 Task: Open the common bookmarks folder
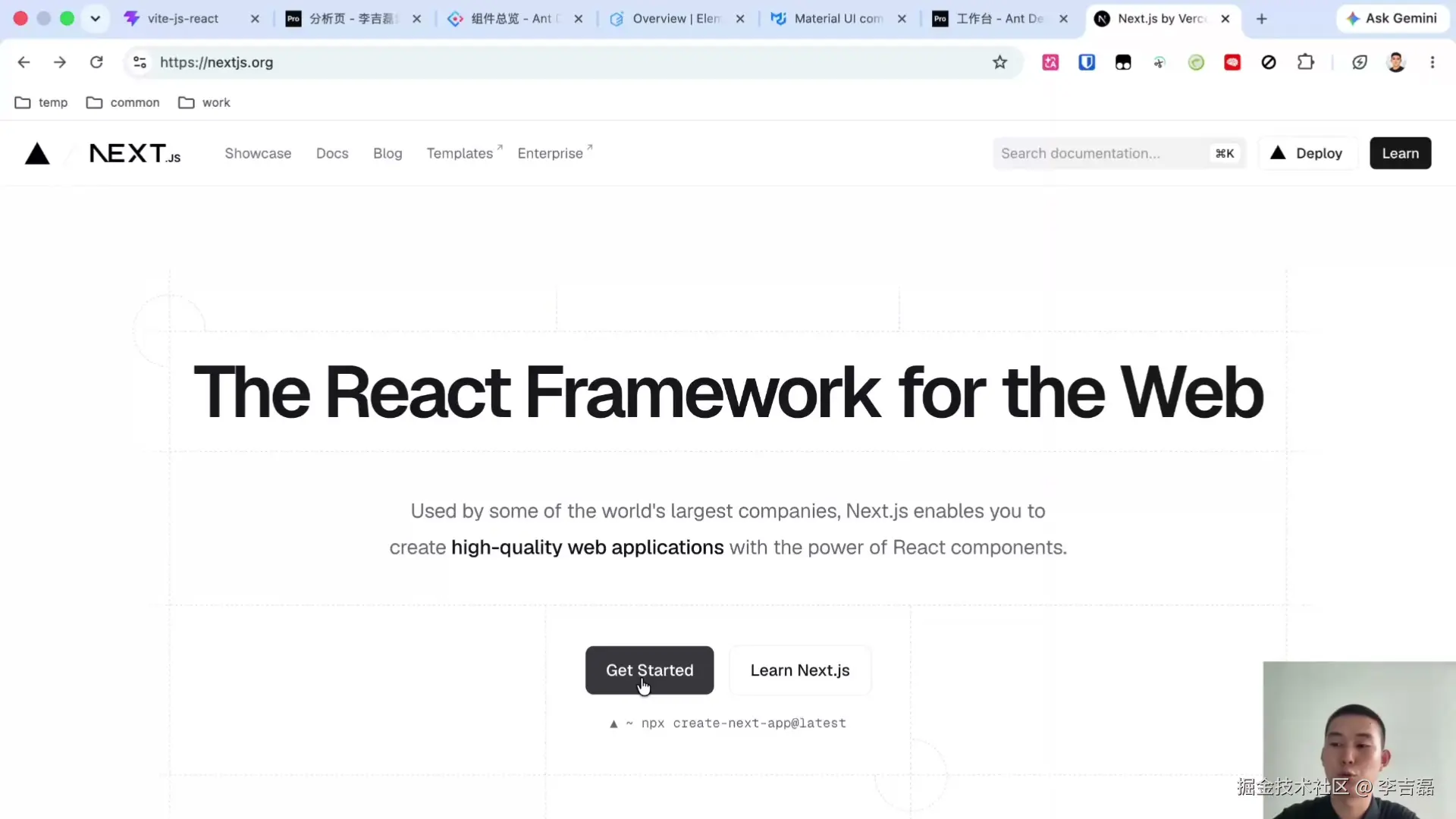click(123, 102)
